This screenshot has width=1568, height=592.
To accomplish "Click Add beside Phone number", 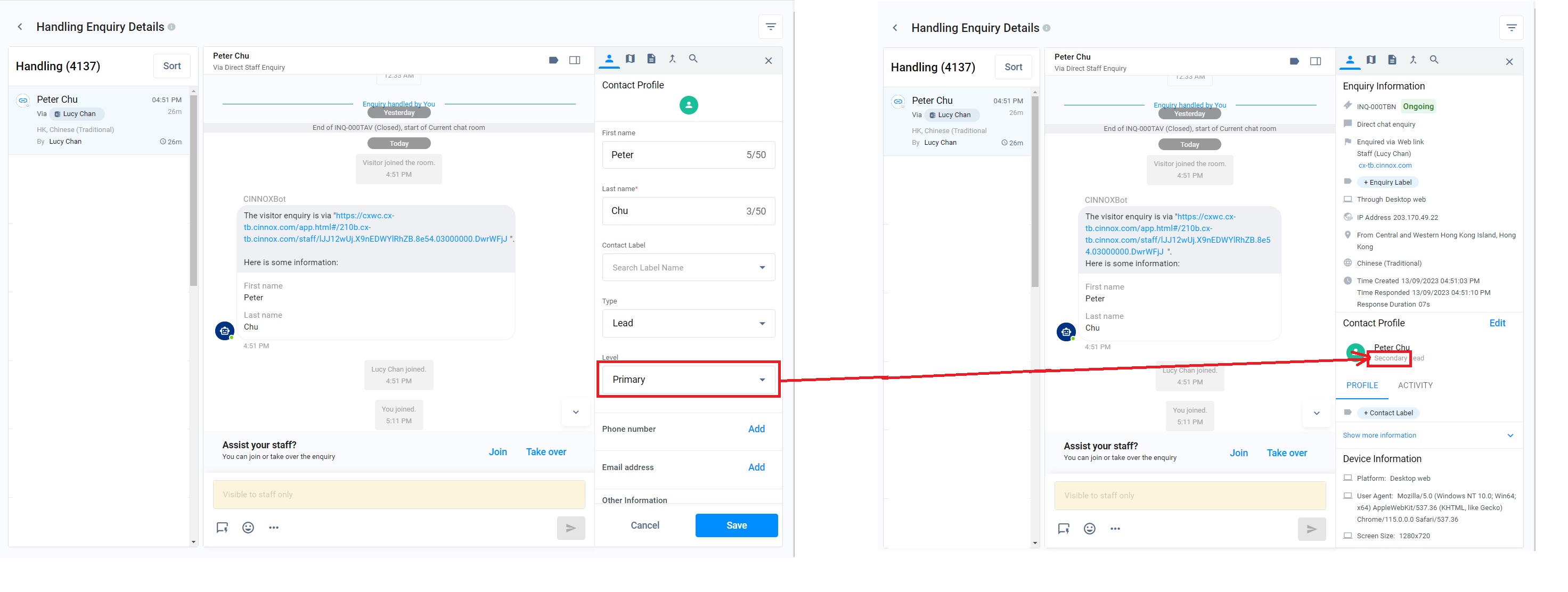I will point(756,429).
